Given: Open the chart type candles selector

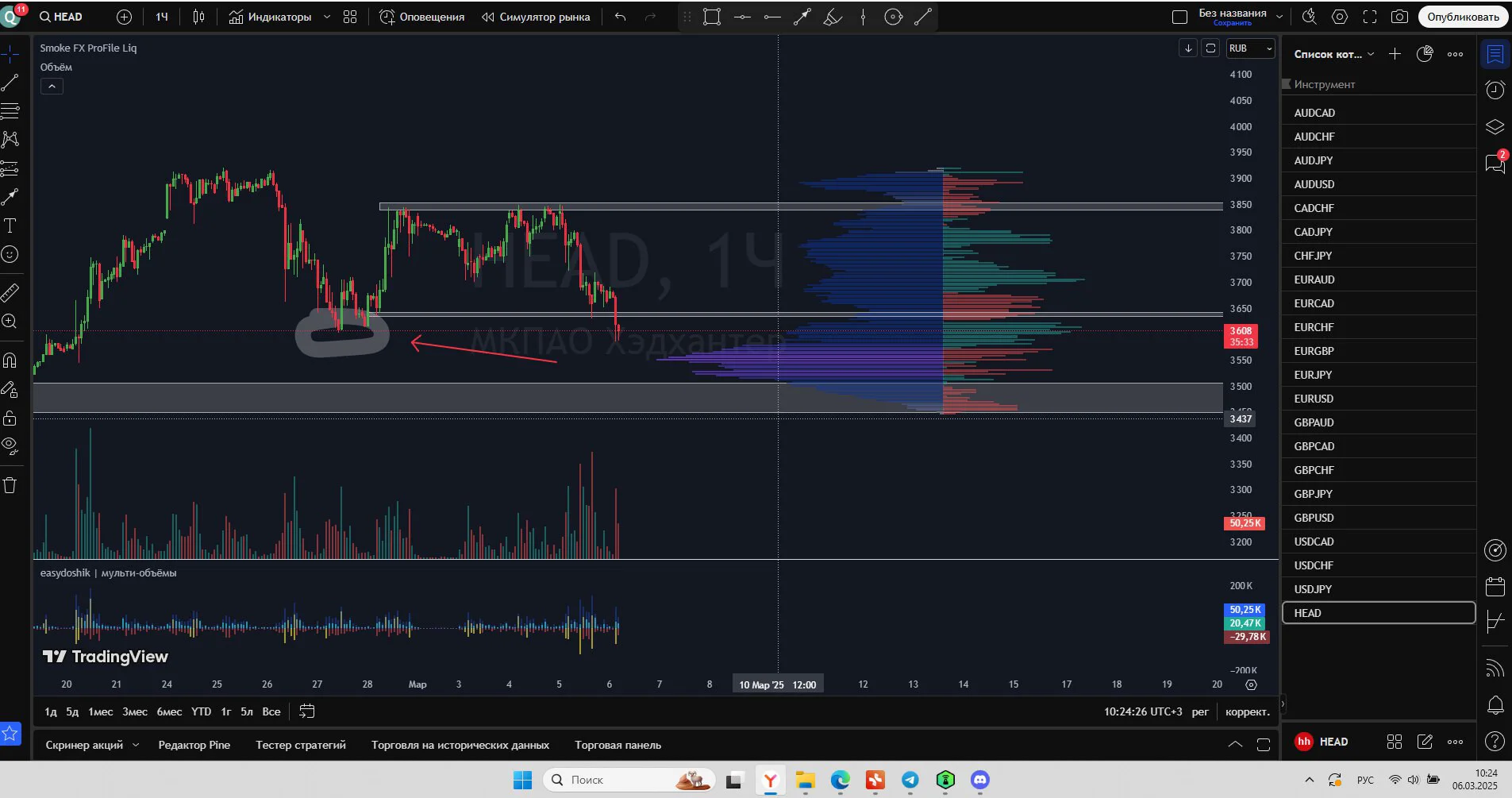Looking at the screenshot, I should [x=198, y=17].
